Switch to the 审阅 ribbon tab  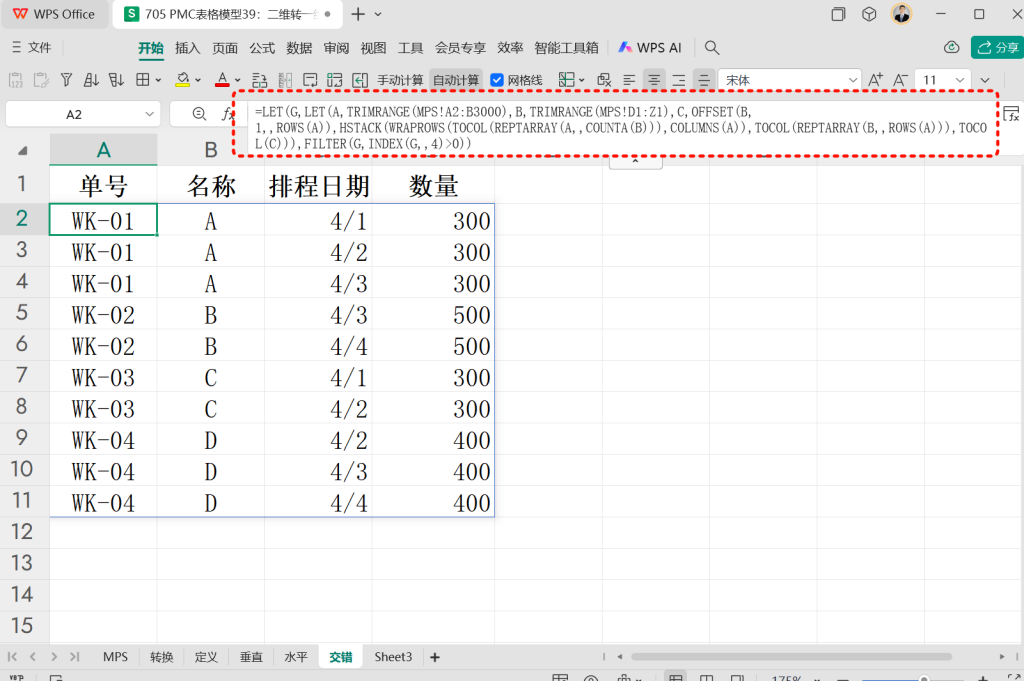(336, 48)
